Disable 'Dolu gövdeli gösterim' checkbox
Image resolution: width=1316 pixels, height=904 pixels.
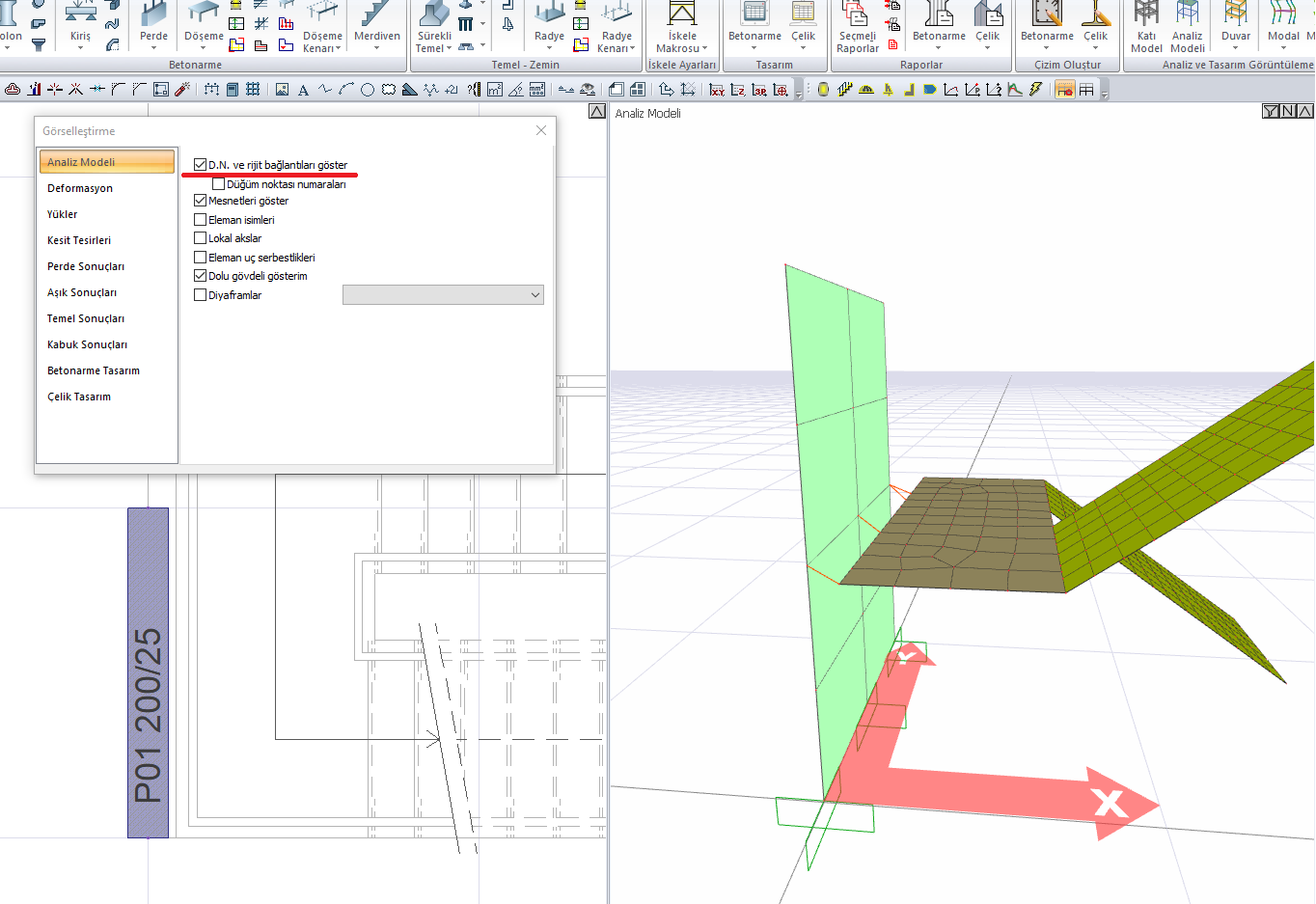click(200, 276)
